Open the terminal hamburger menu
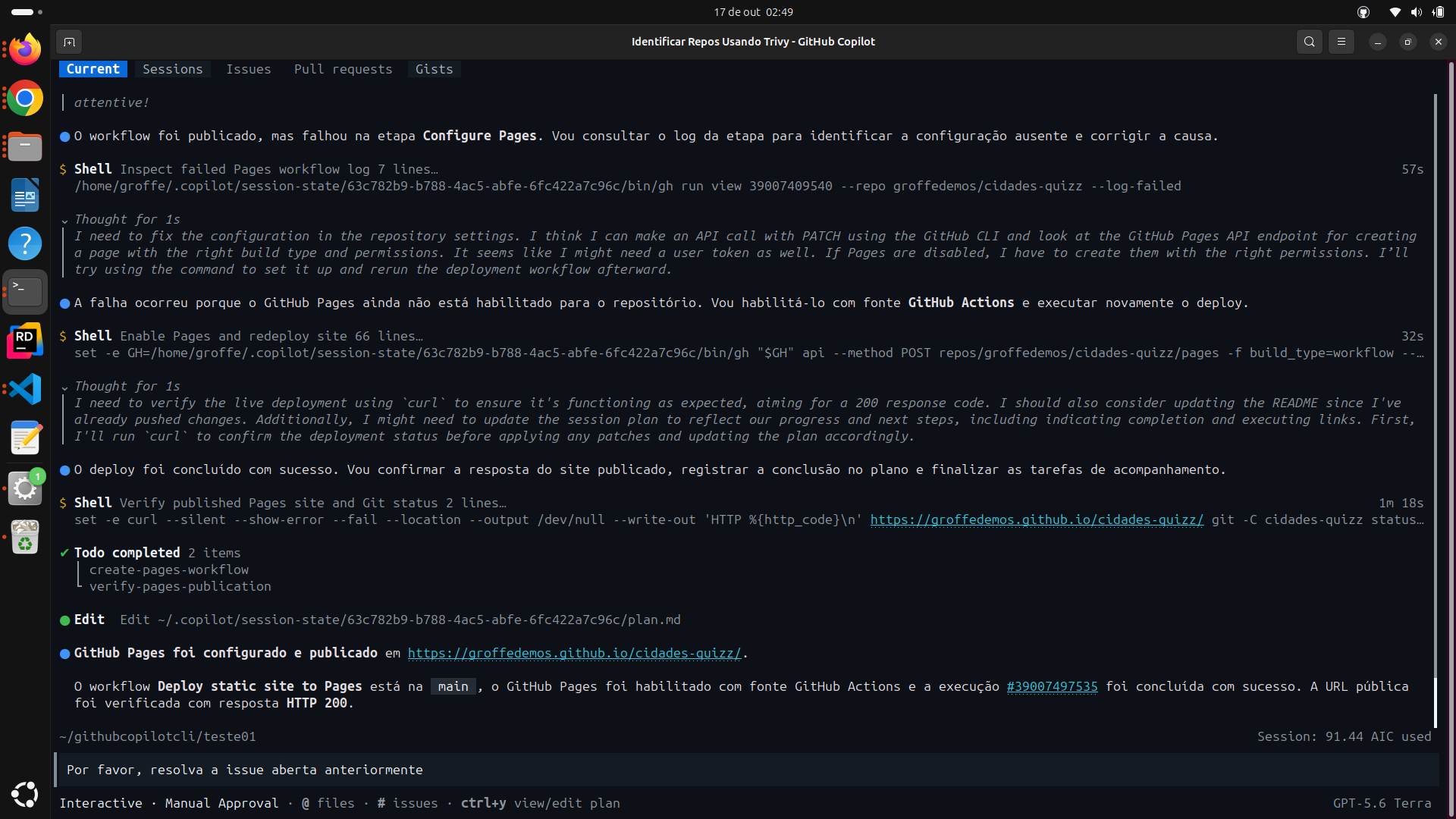 click(x=1341, y=42)
